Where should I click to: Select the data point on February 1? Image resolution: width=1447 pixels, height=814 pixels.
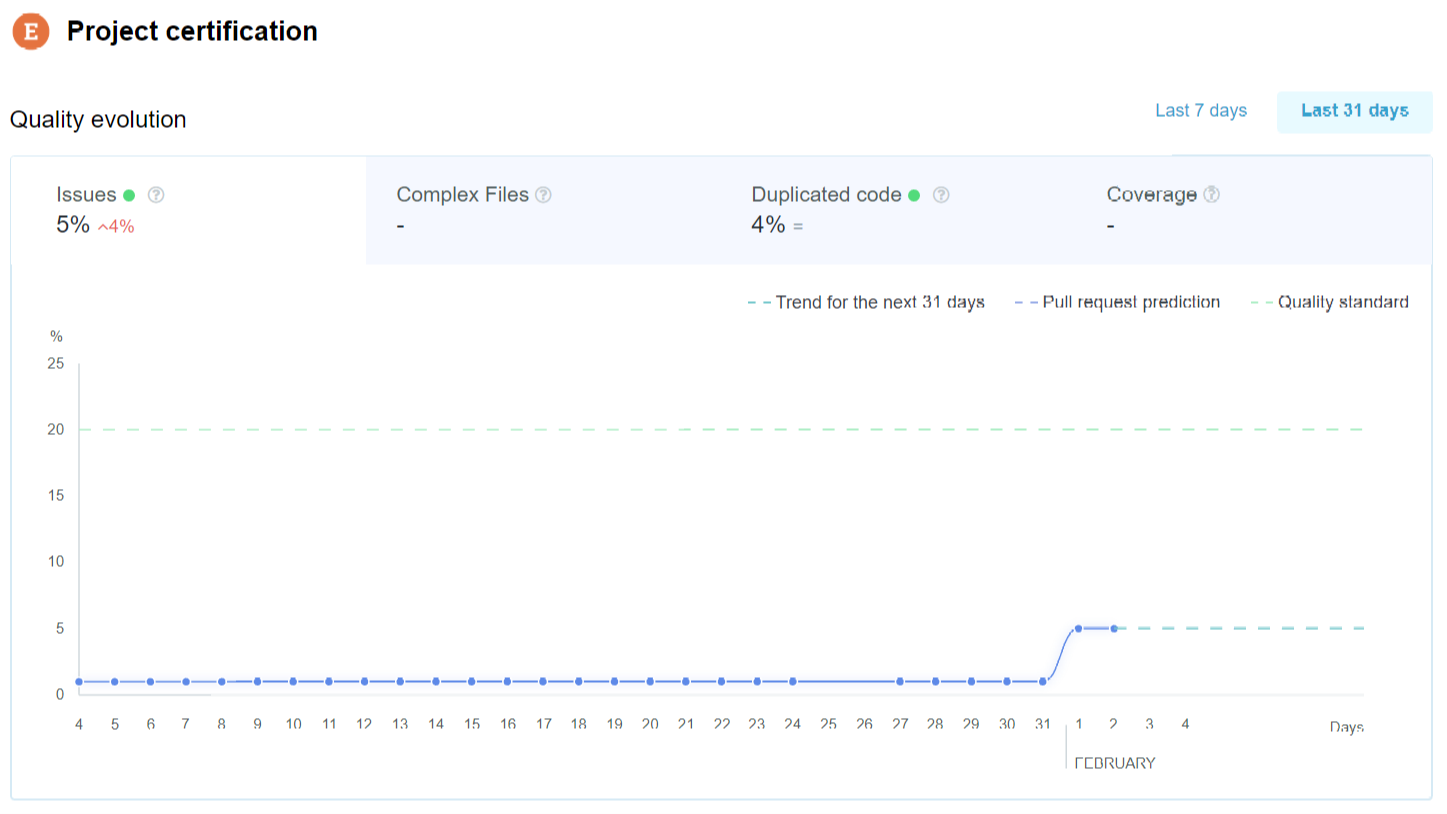point(1077,628)
